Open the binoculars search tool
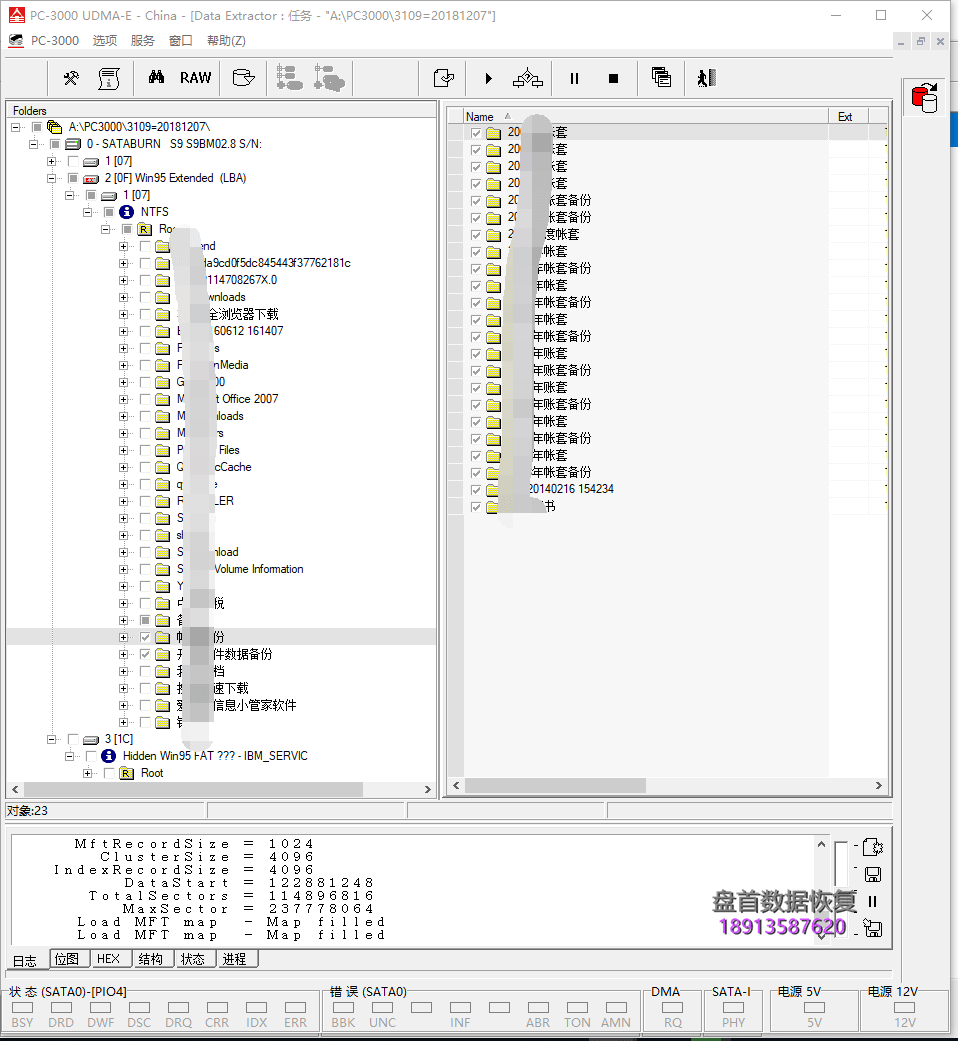This screenshot has height=1041, width=958. tap(157, 77)
